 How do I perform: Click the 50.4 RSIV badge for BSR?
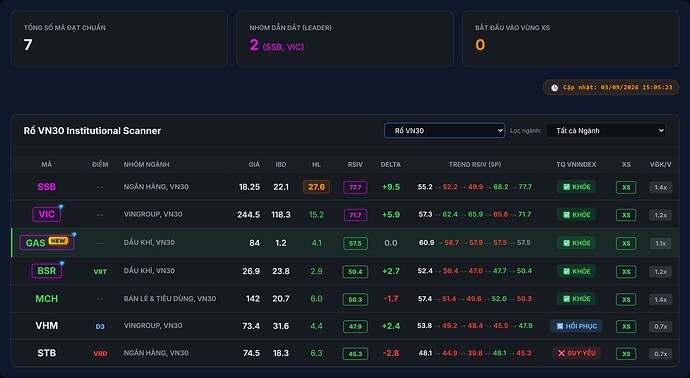(355, 272)
